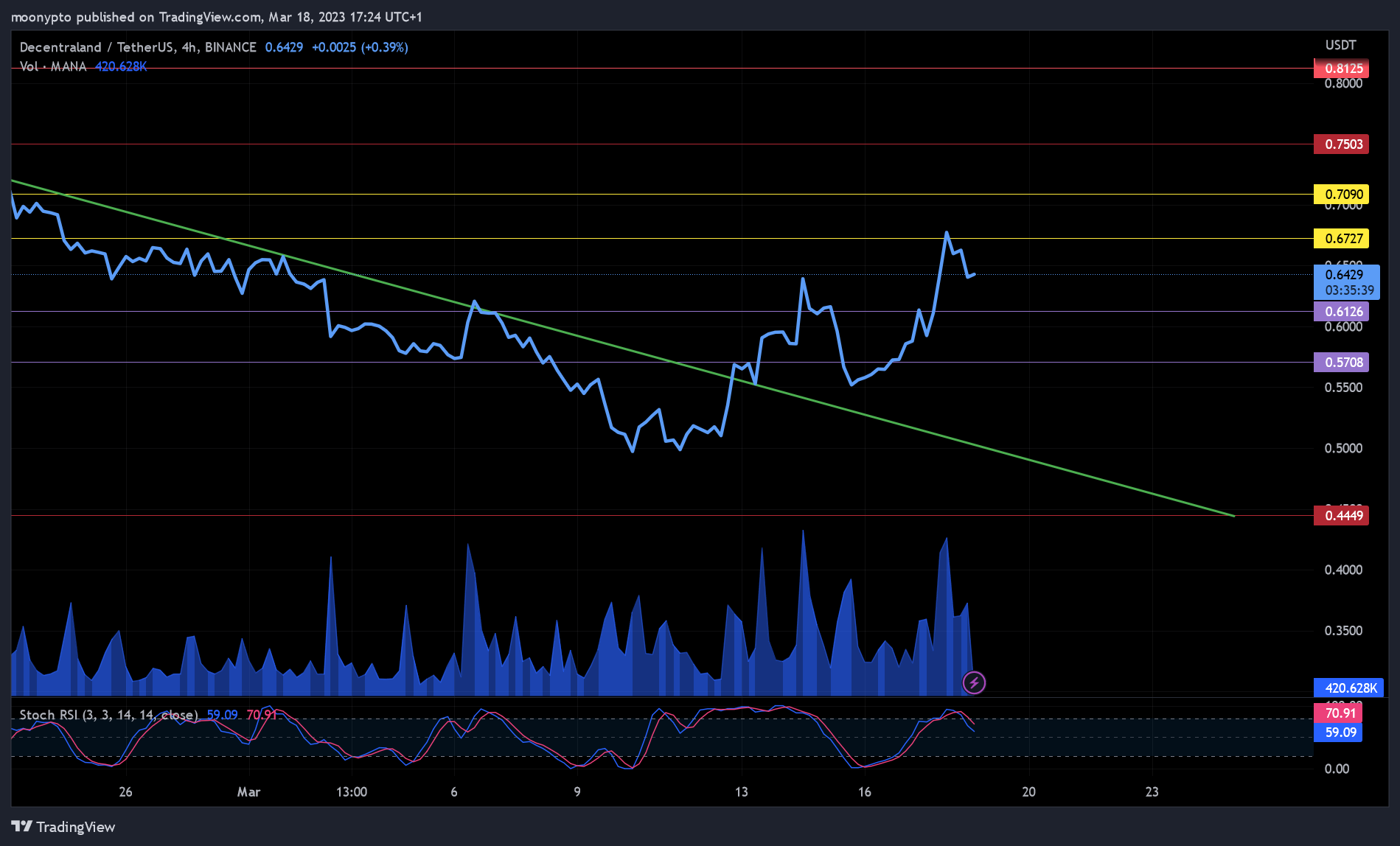The image size is (1400, 846).
Task: Click the Decentraland / TetherUS symbol title
Action: pos(138,47)
